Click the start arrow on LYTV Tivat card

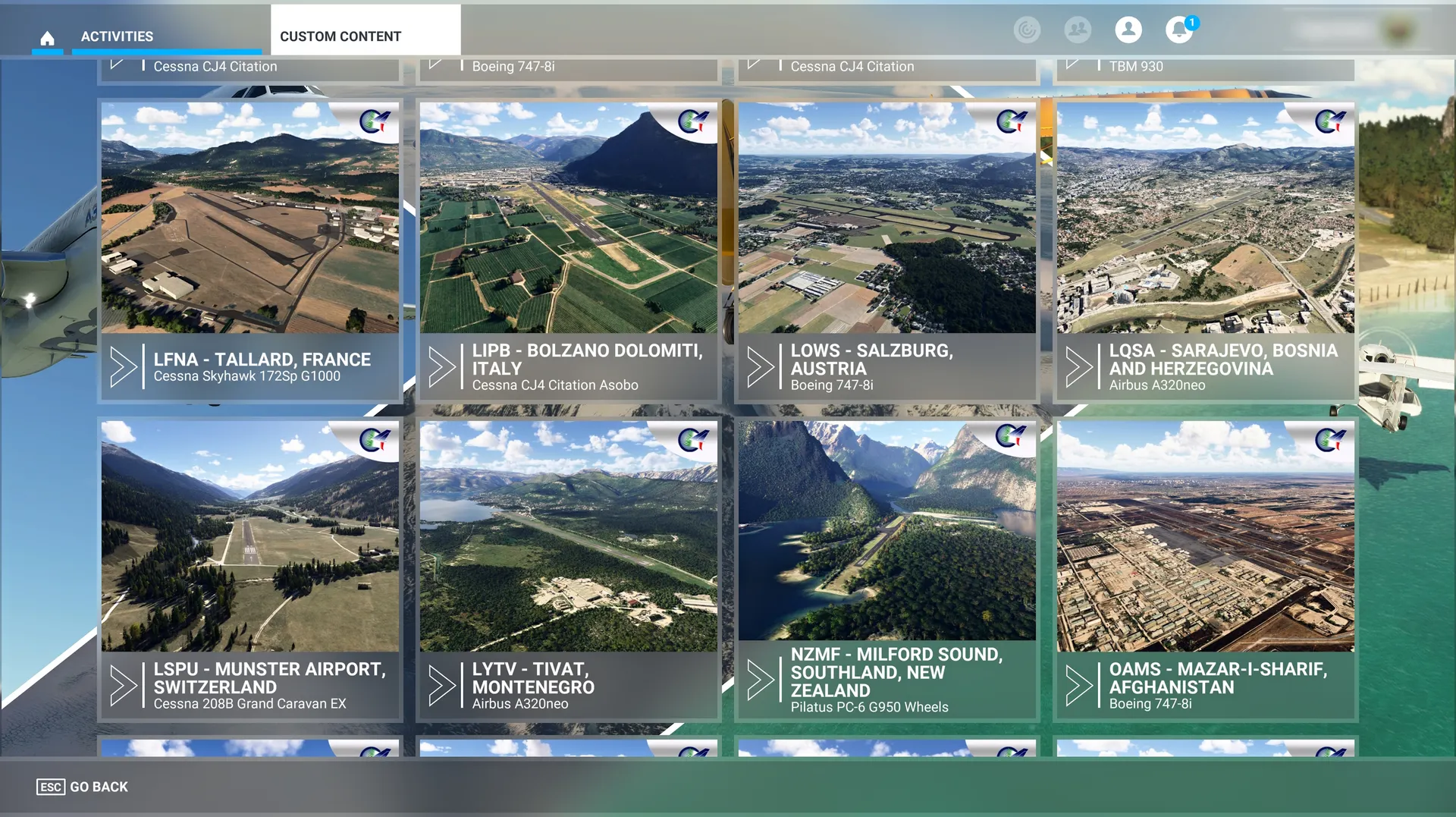(x=442, y=686)
